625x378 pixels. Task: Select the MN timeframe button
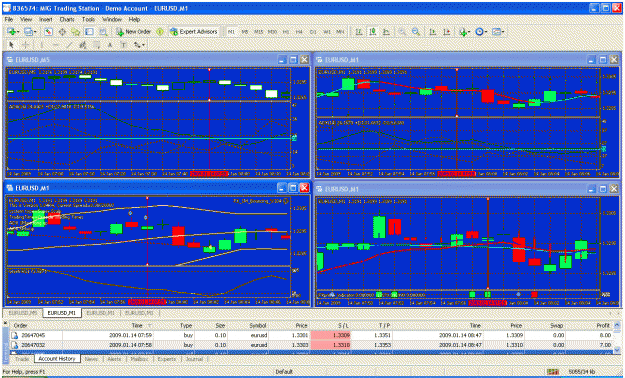tap(340, 32)
